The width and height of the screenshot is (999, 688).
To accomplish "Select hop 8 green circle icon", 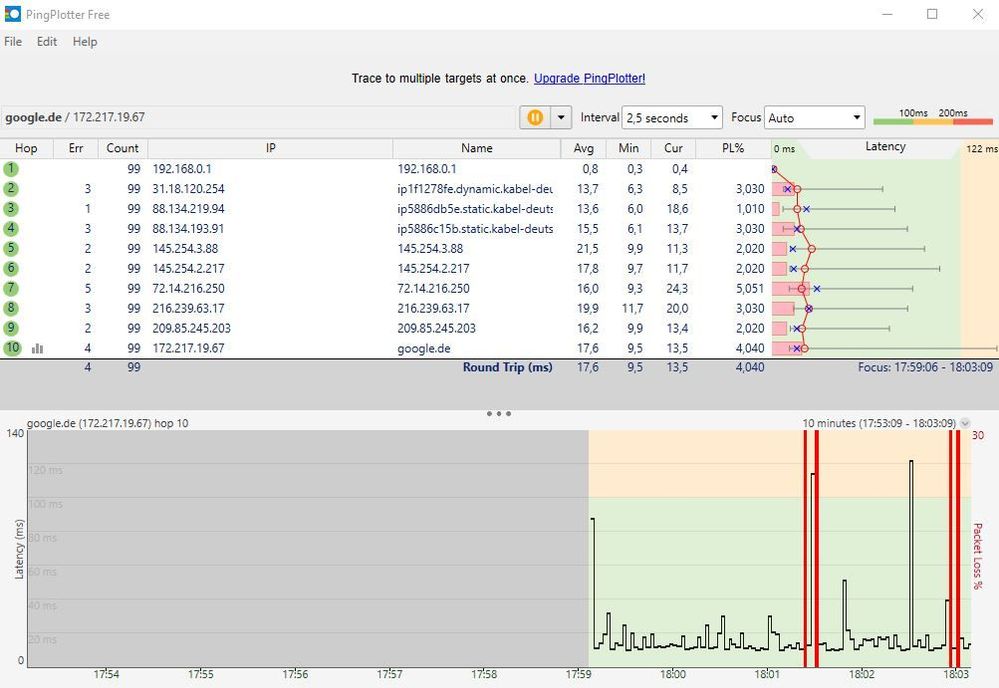I will click(11, 308).
